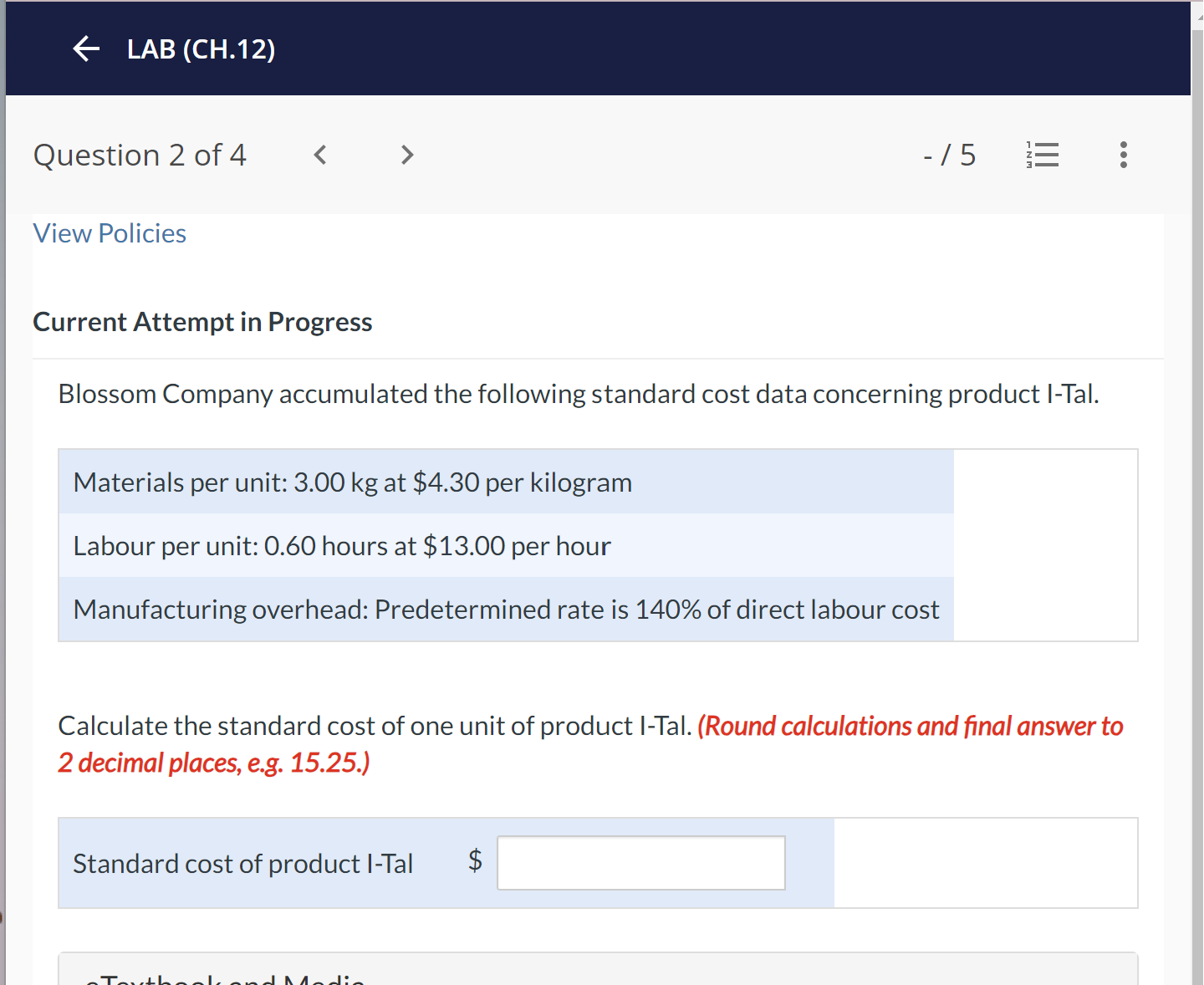1204x985 pixels.
Task: Open View Policies
Action: (109, 232)
